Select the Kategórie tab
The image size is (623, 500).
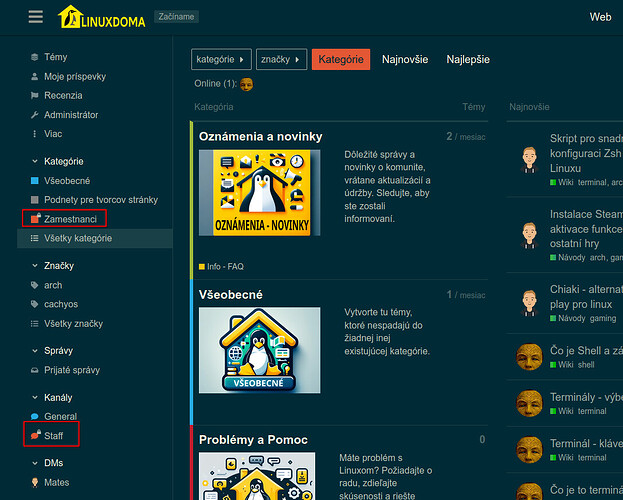(x=341, y=59)
